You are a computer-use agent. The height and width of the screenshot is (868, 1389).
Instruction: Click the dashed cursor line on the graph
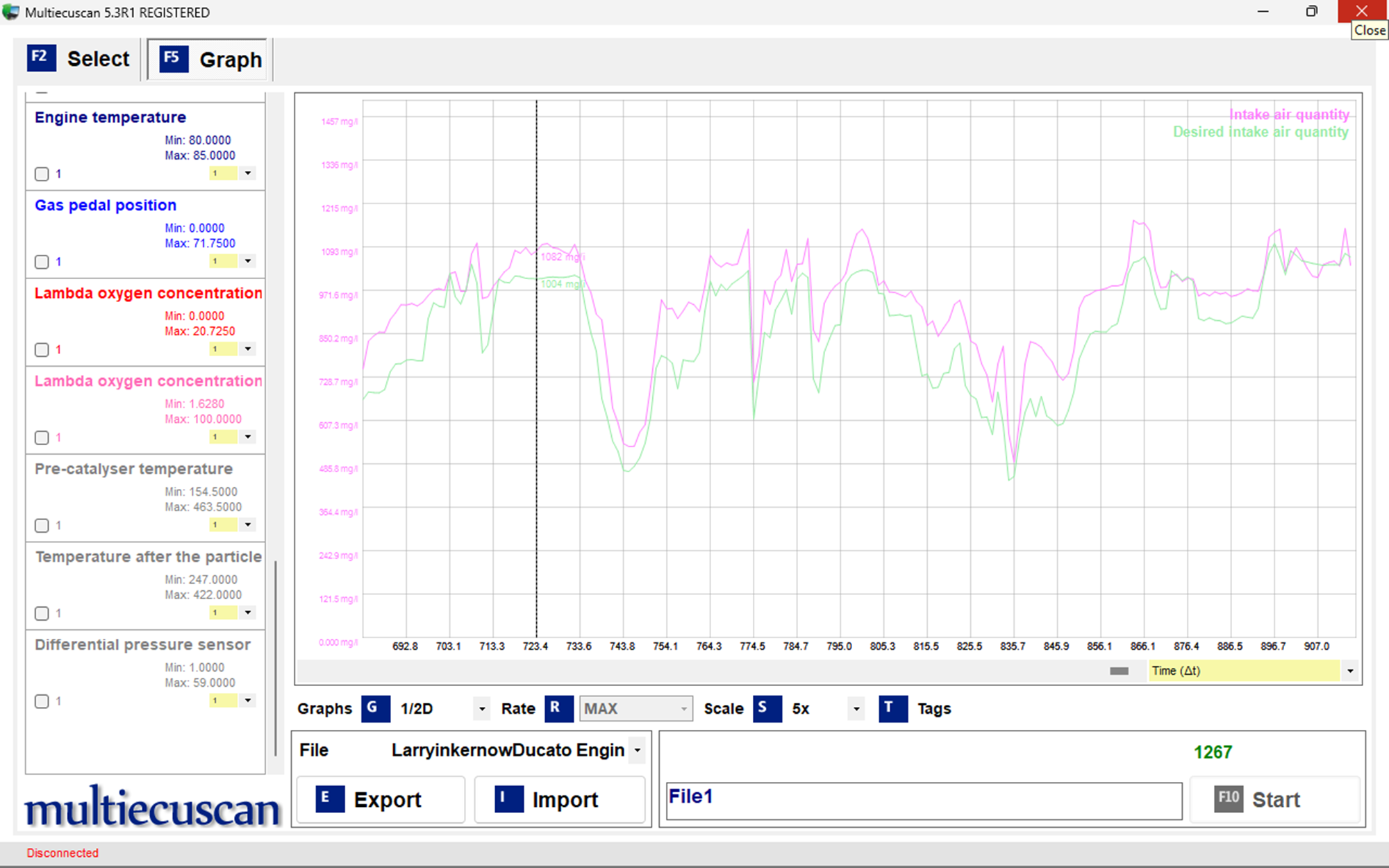click(x=536, y=368)
